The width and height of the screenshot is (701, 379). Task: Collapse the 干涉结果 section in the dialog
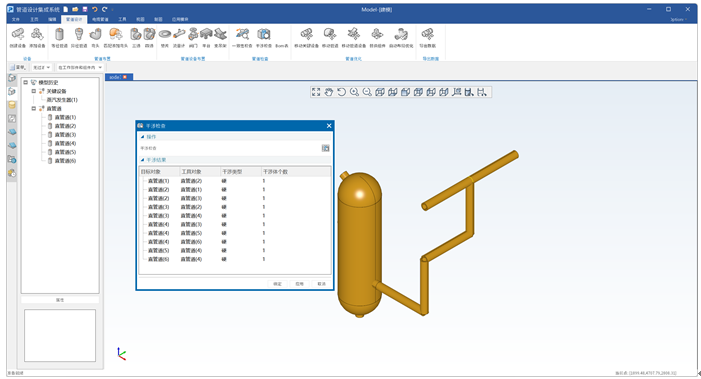point(142,160)
